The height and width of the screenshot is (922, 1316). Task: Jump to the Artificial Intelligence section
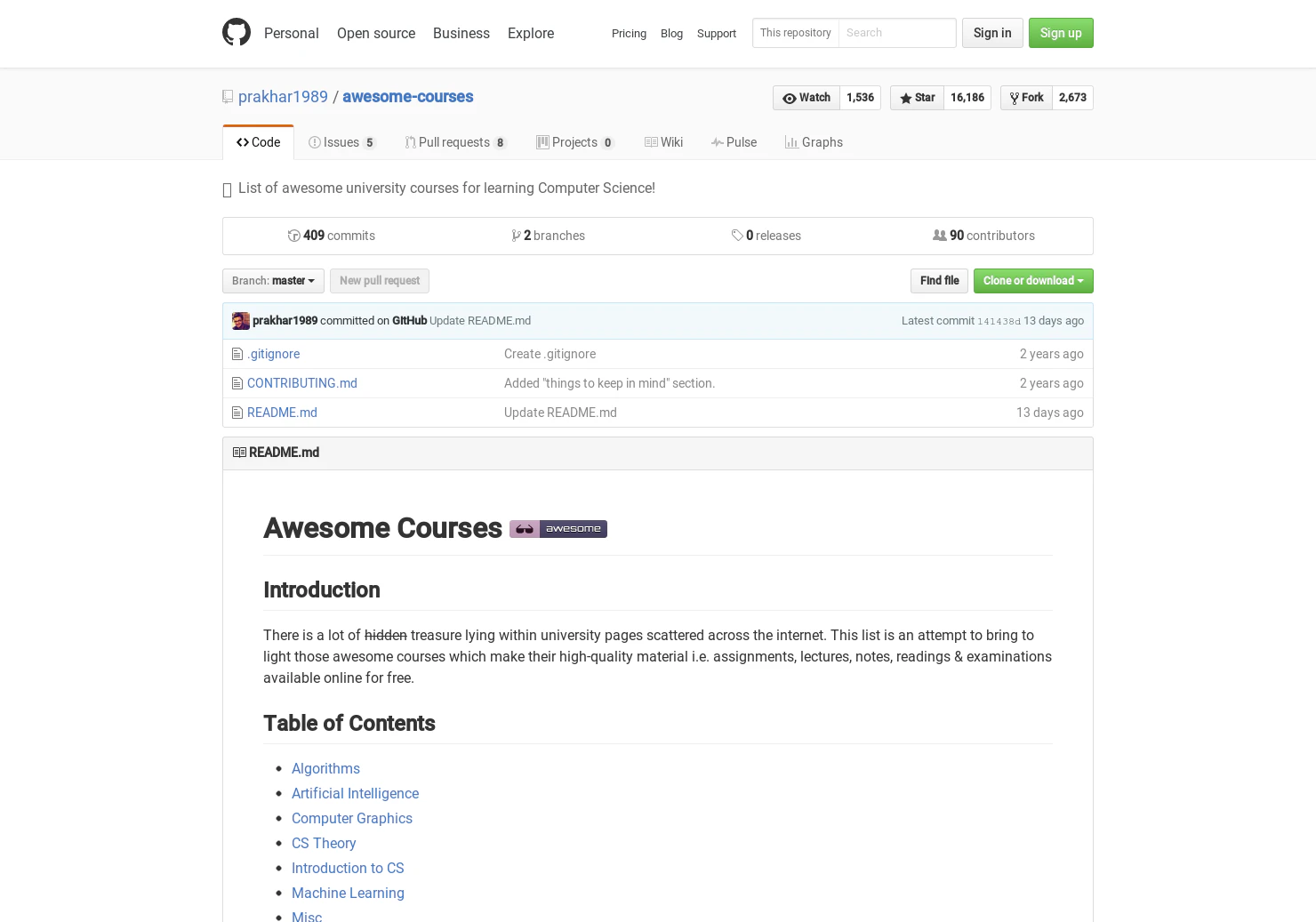(355, 793)
